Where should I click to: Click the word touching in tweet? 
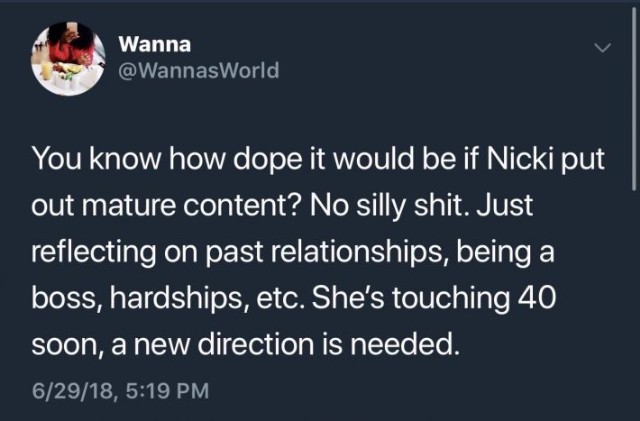point(451,298)
